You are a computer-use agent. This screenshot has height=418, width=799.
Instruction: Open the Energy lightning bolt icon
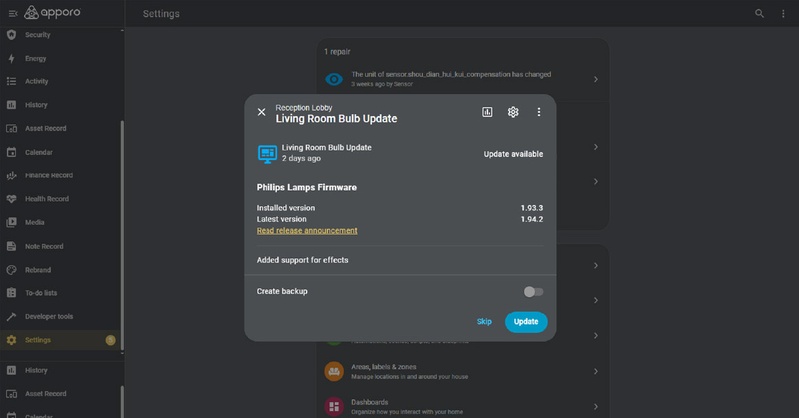click(11, 59)
